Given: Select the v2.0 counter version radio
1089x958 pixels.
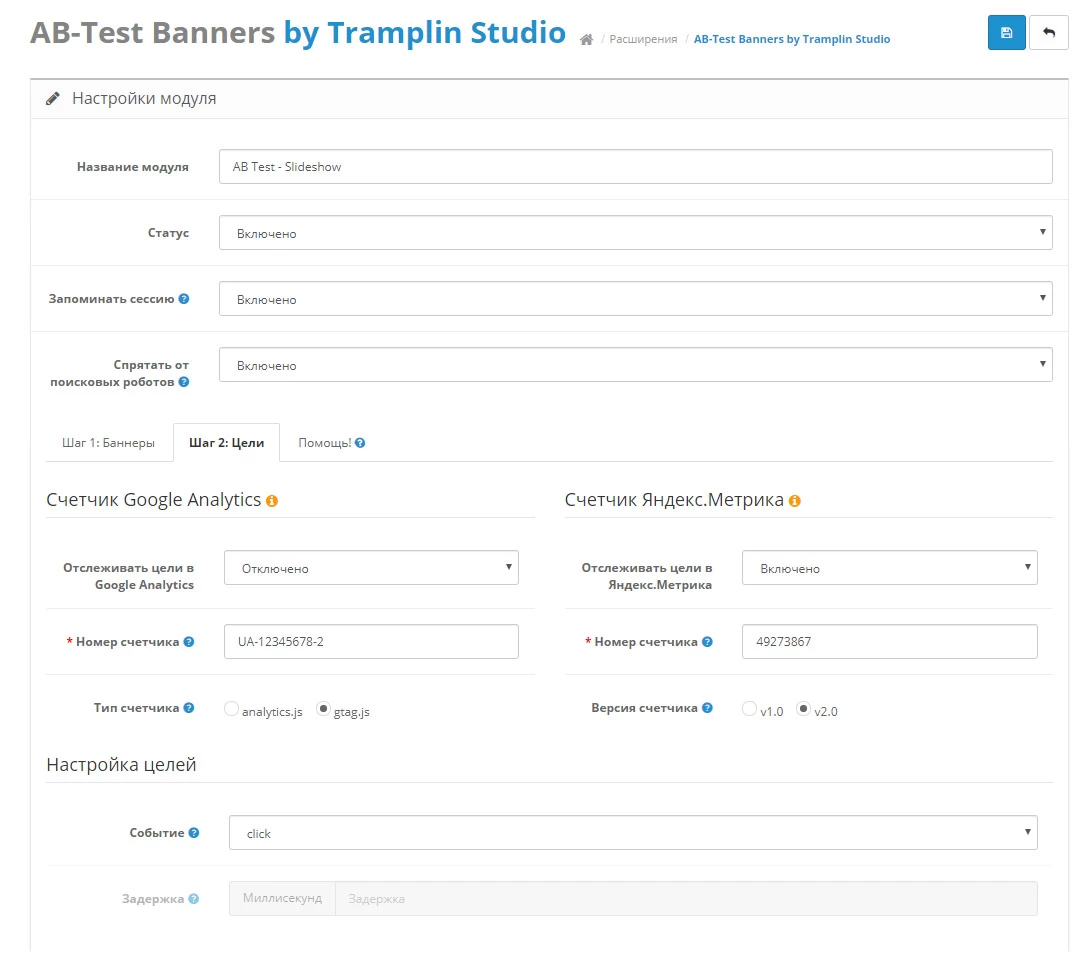Looking at the screenshot, I should tap(804, 709).
